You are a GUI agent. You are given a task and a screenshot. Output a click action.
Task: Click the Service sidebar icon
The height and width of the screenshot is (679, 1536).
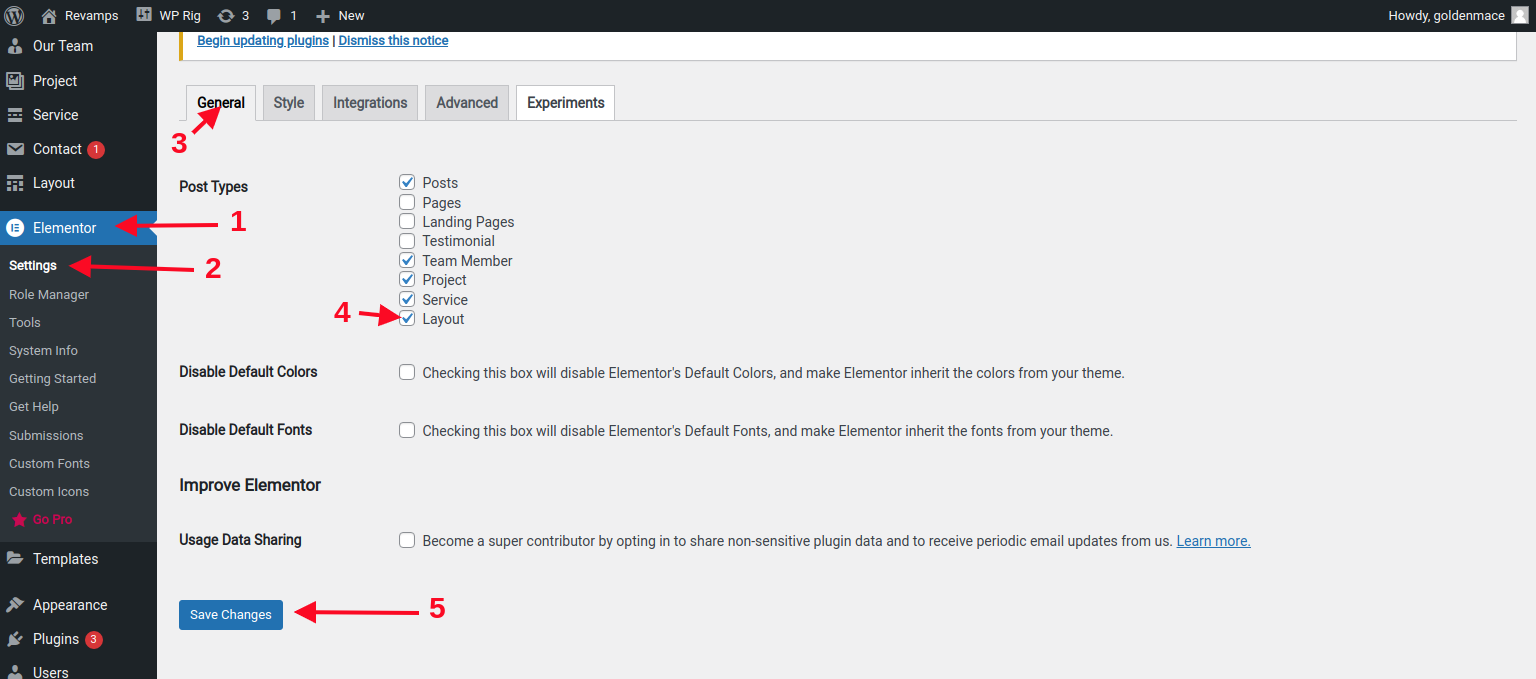(x=15, y=115)
